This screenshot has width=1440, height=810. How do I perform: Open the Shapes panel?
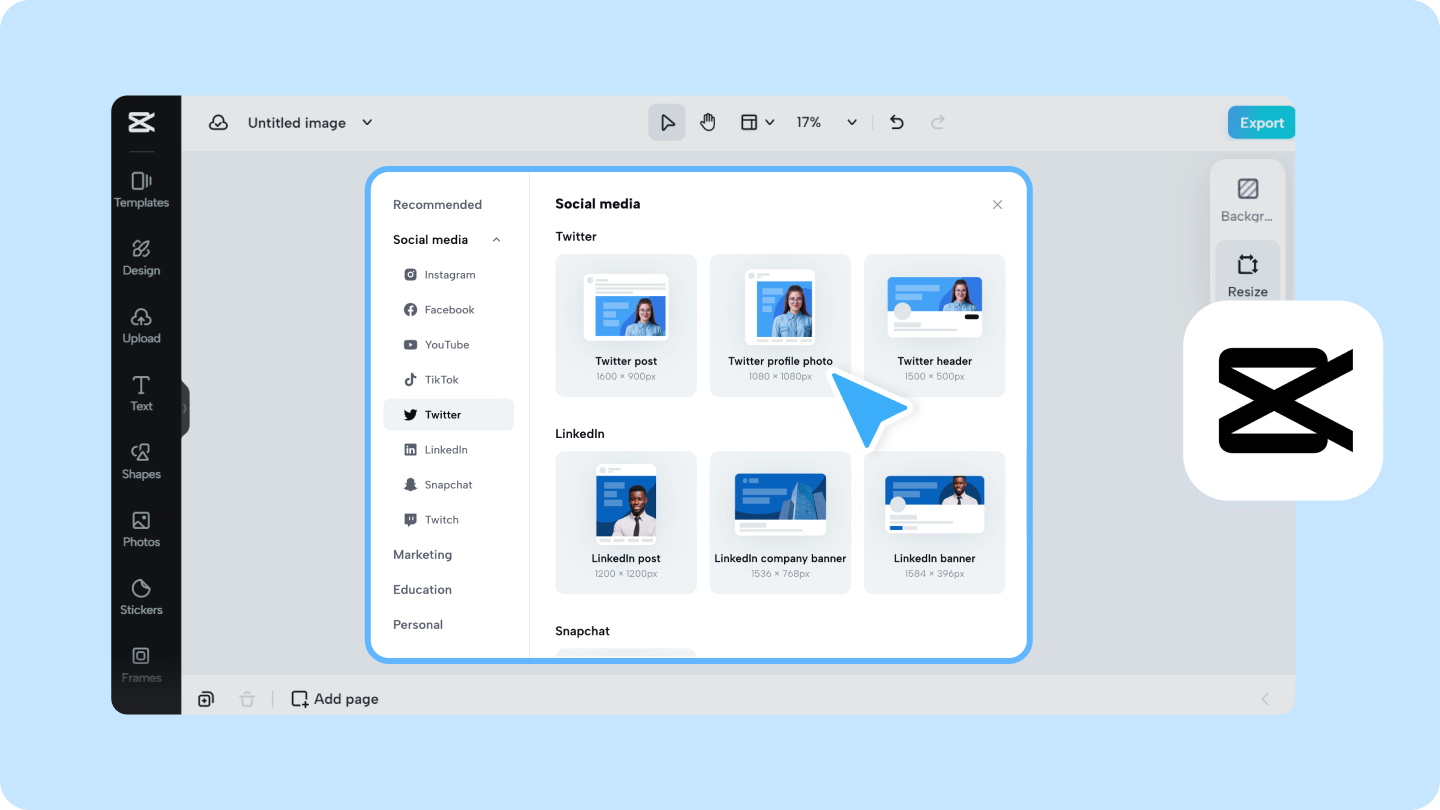click(x=141, y=461)
